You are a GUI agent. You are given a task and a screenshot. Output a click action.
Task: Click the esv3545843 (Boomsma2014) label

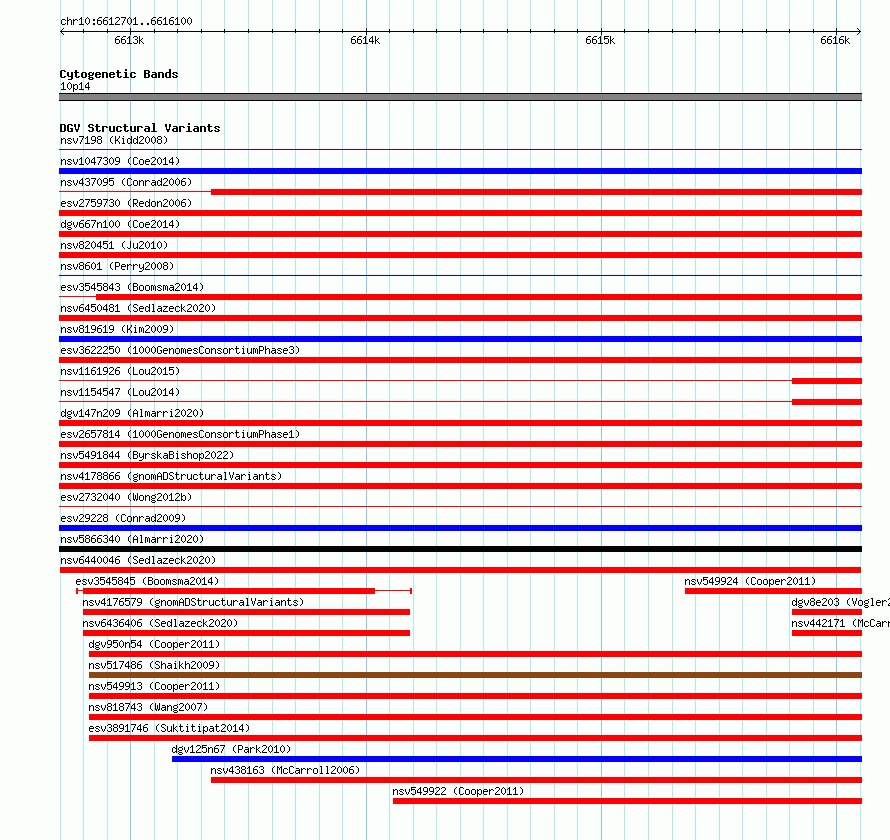click(x=132, y=287)
